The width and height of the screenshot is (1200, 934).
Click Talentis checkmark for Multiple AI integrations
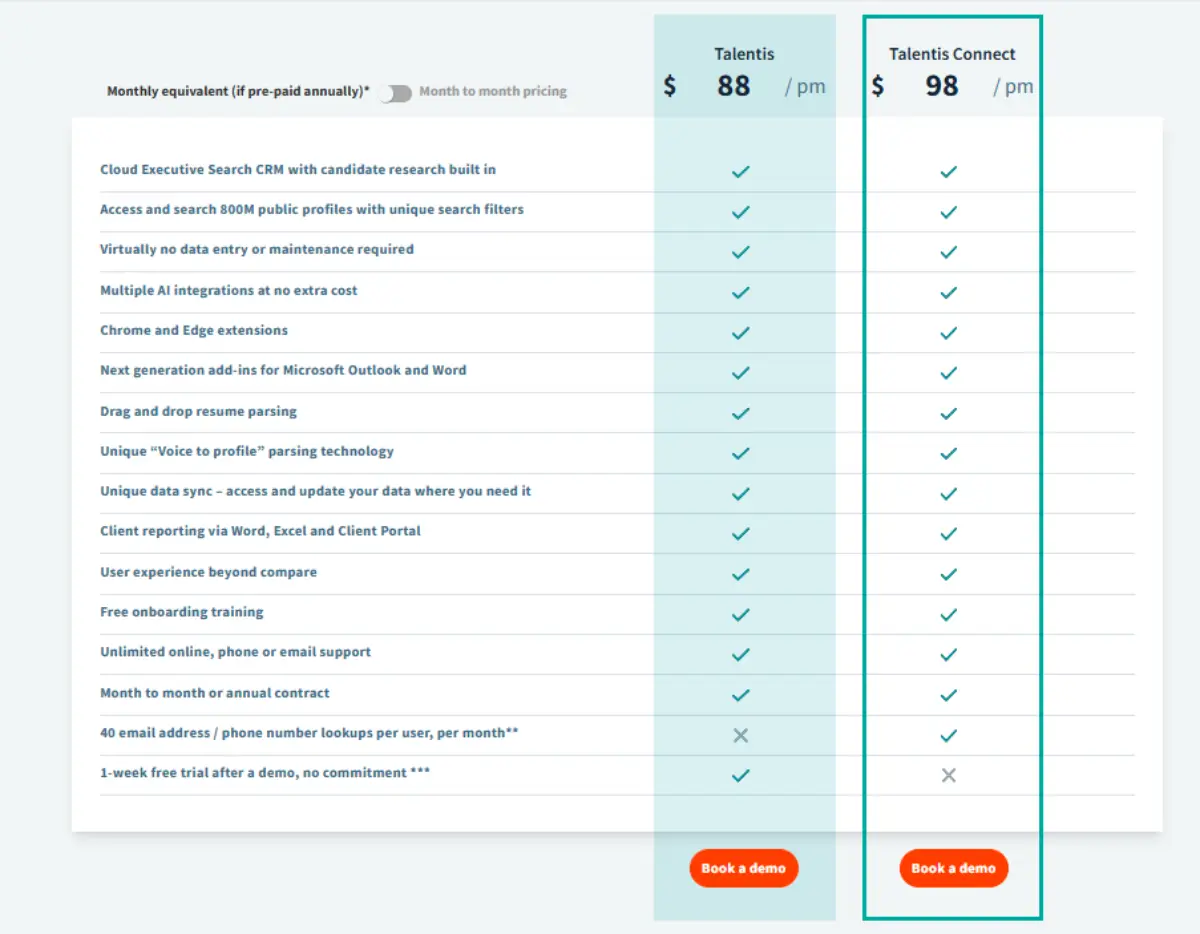740,293
